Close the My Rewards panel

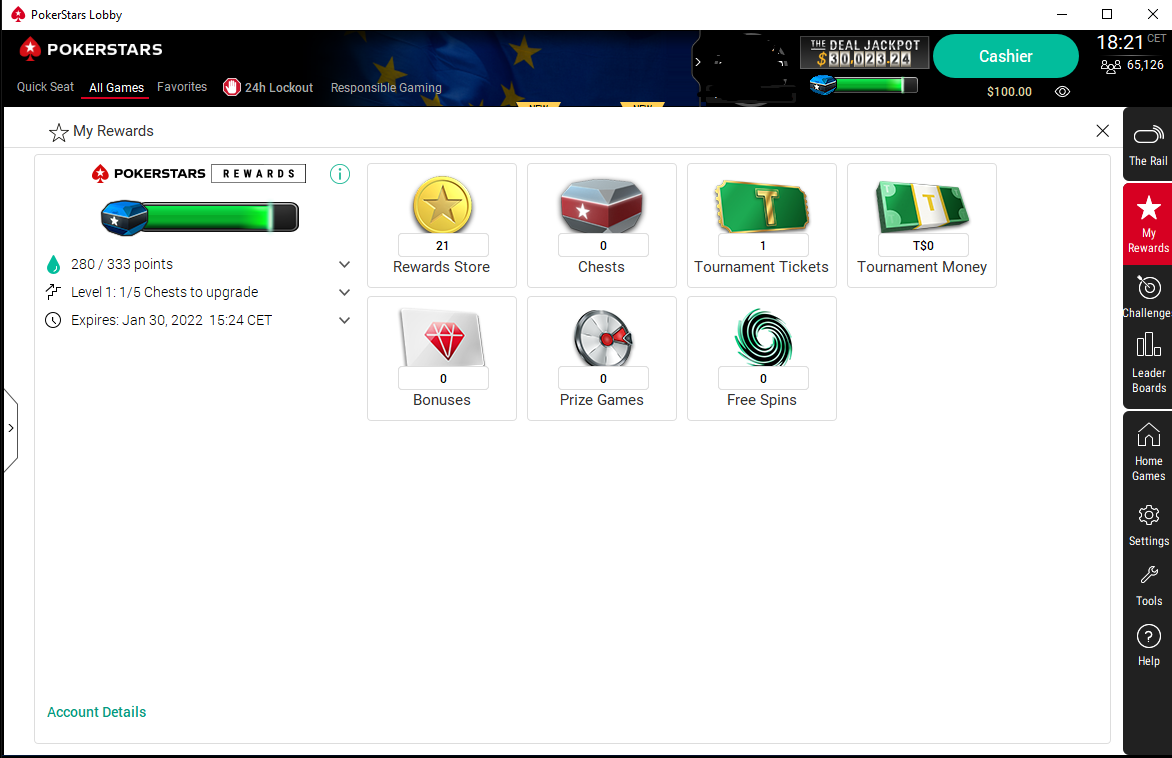click(1102, 131)
